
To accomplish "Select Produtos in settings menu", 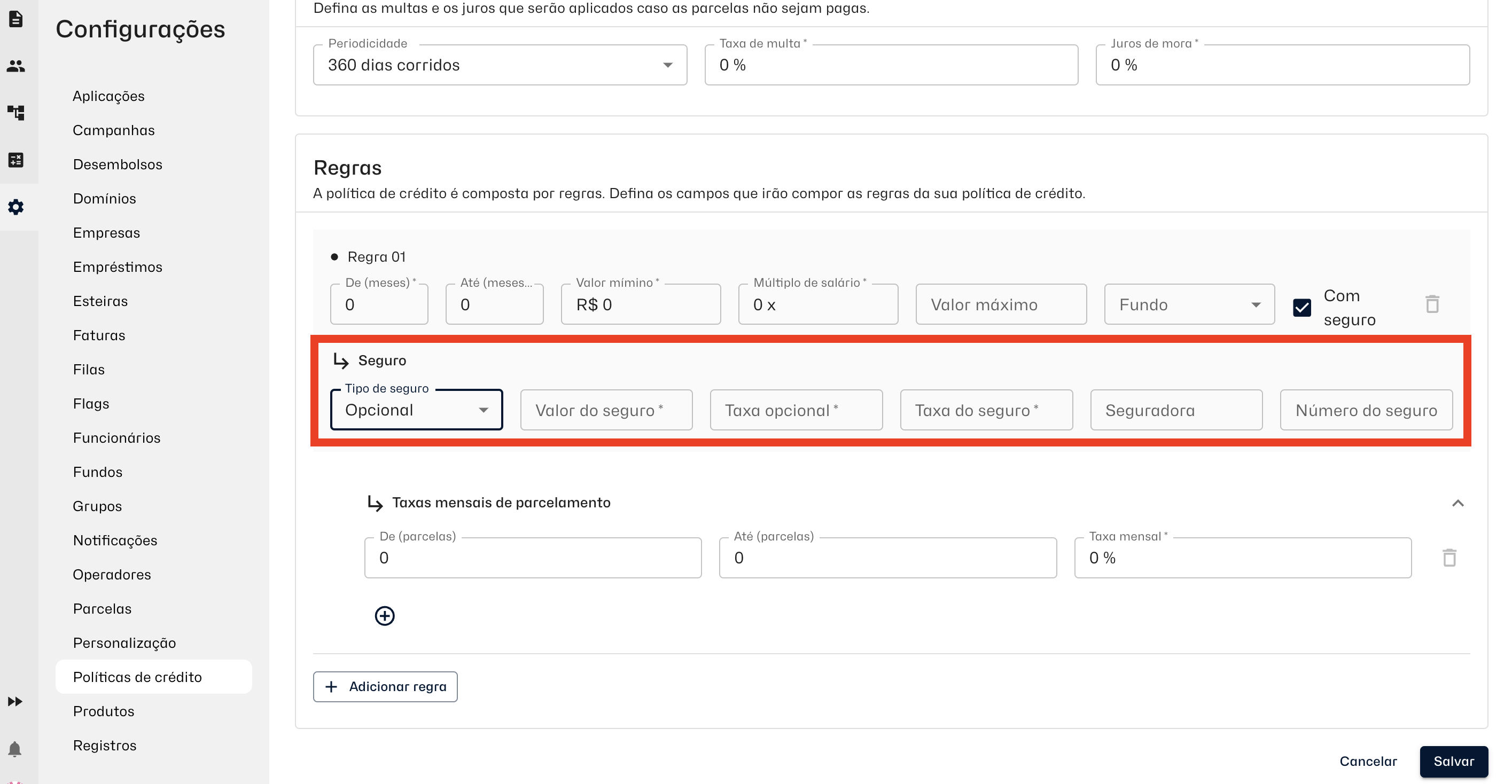I will point(103,711).
